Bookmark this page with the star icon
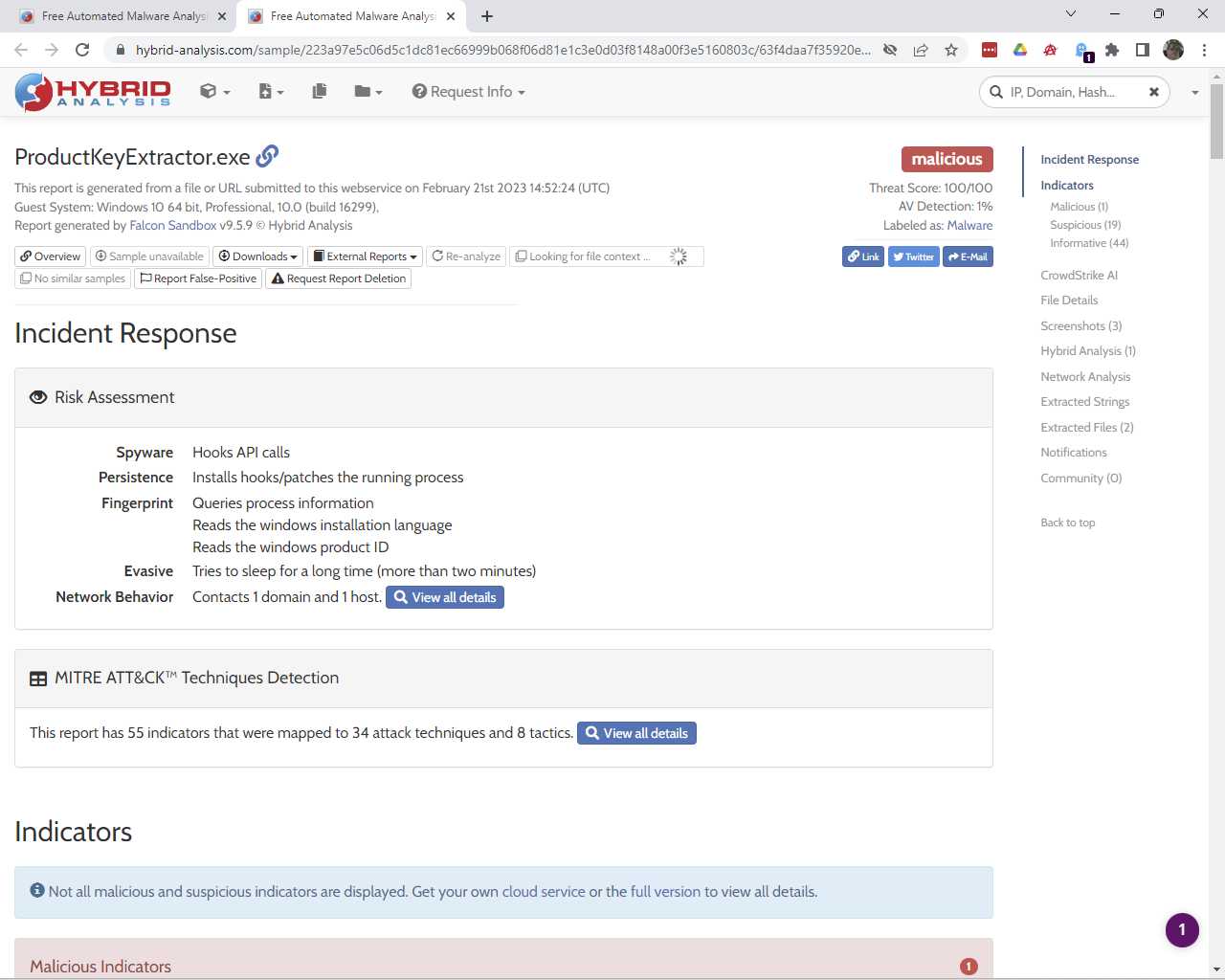The height and width of the screenshot is (980, 1225). pos(951,50)
